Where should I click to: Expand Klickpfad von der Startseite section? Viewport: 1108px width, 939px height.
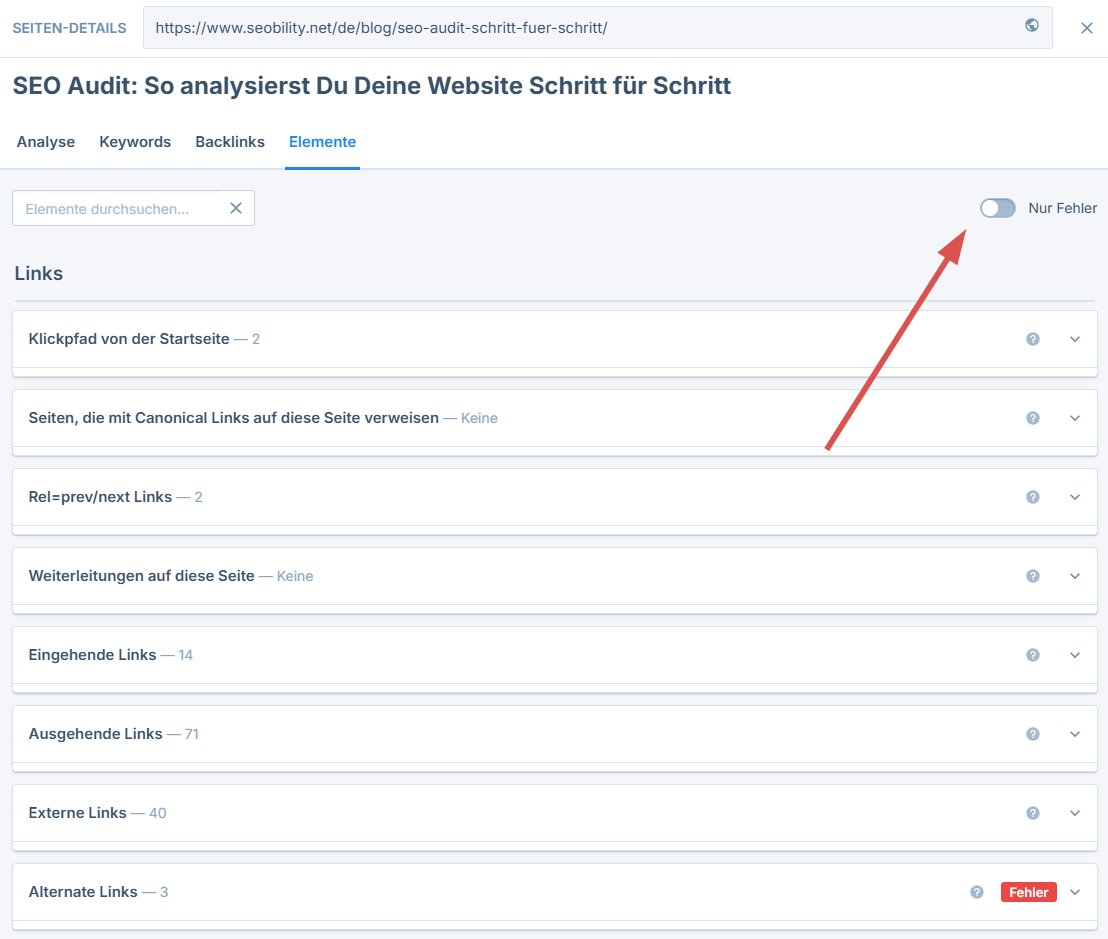(x=1075, y=339)
